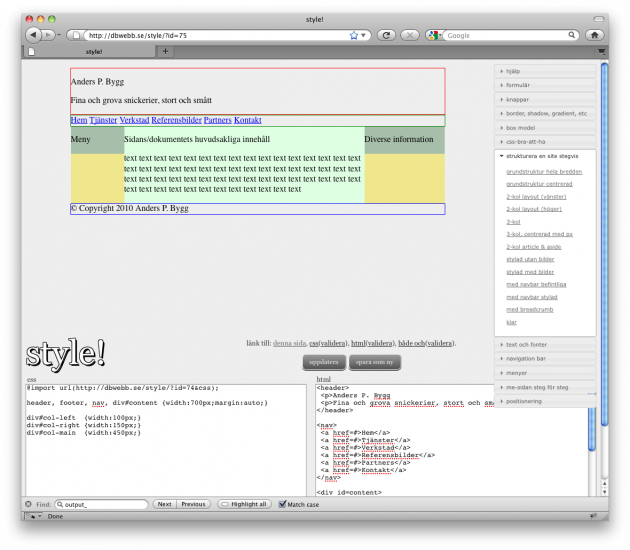Image resolution: width=630 pixels, height=550 pixels.
Task: Toggle the Match case checkbox
Action: pyautogui.click(x=282, y=504)
